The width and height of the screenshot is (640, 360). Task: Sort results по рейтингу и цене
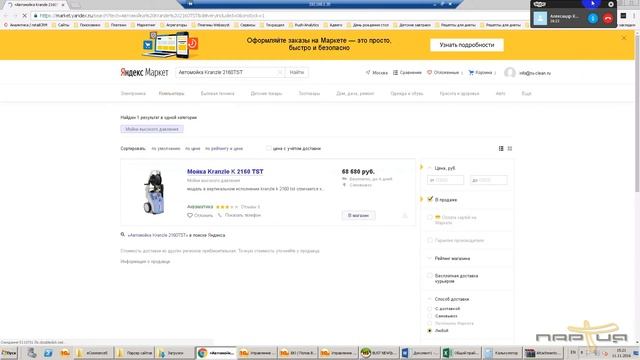click(x=224, y=149)
